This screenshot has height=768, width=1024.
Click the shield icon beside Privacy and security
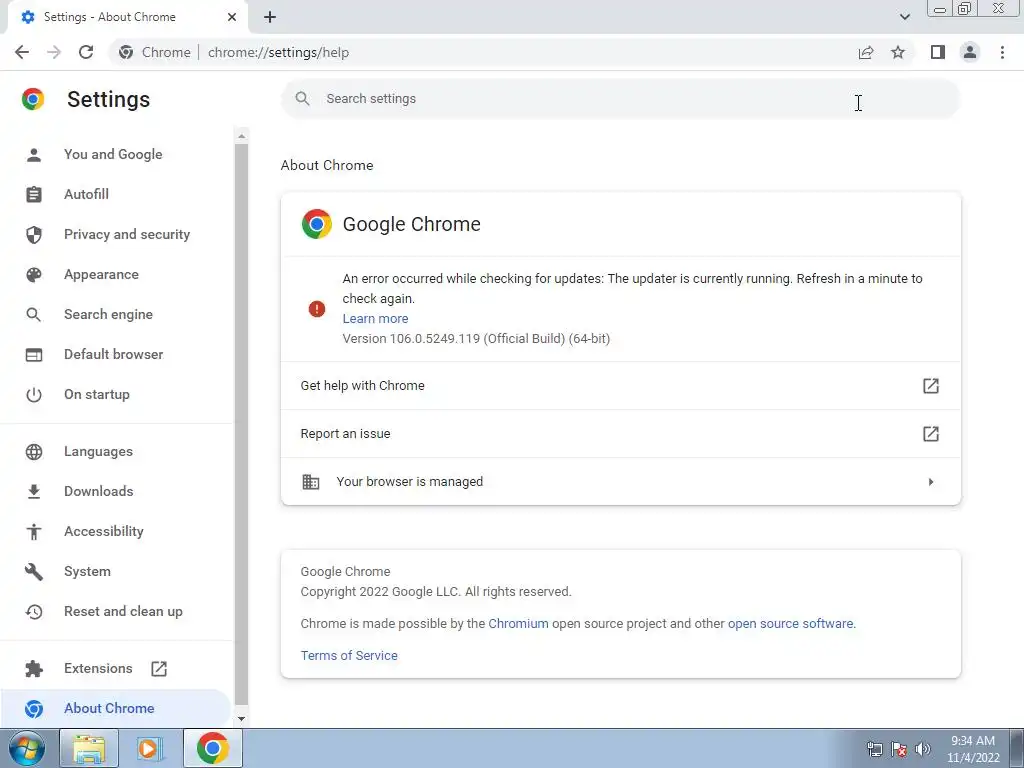click(x=34, y=234)
